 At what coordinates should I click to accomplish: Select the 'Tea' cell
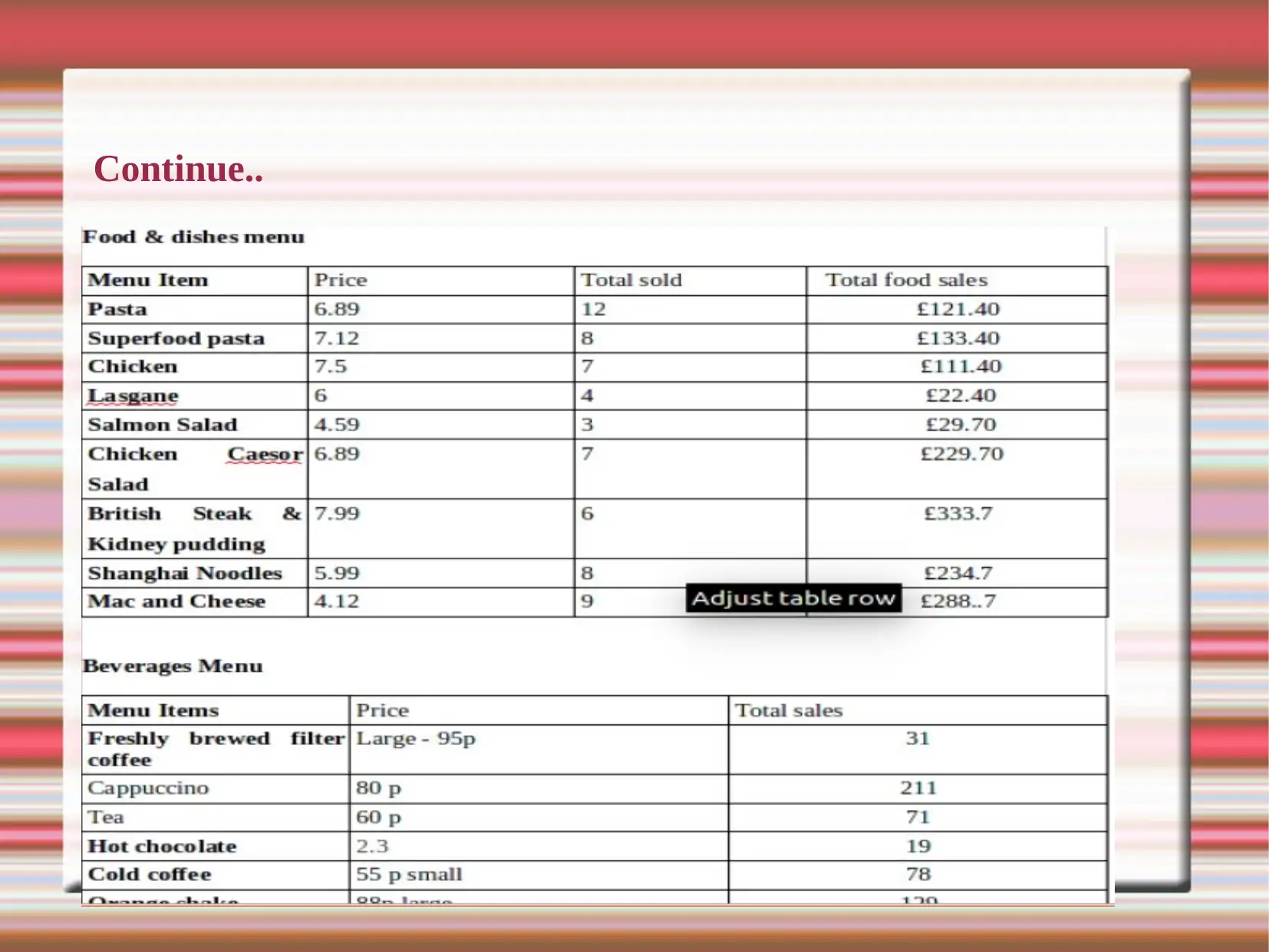click(x=216, y=818)
